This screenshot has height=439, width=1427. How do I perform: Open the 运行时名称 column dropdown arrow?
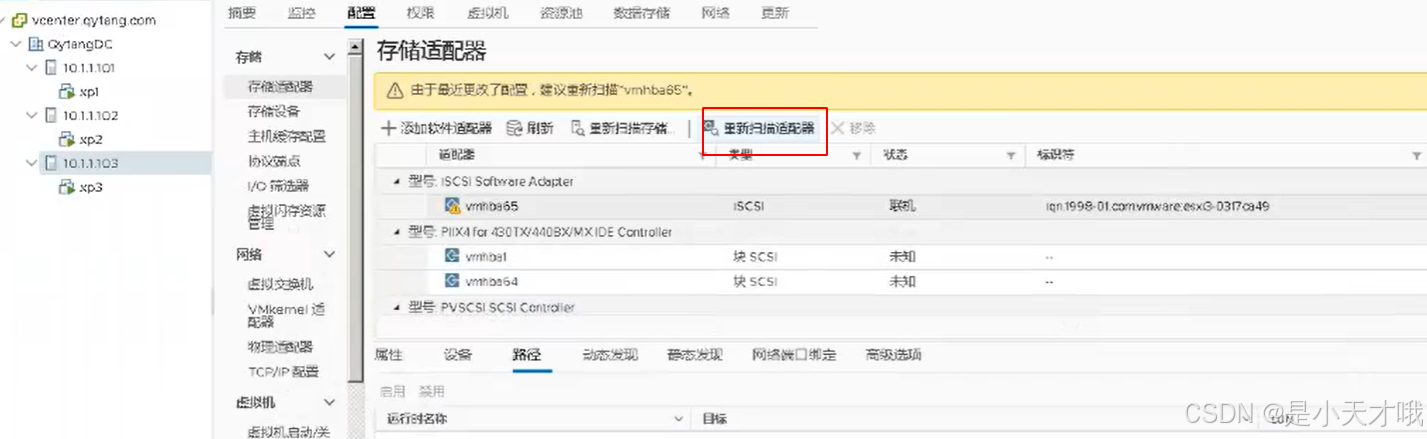679,419
